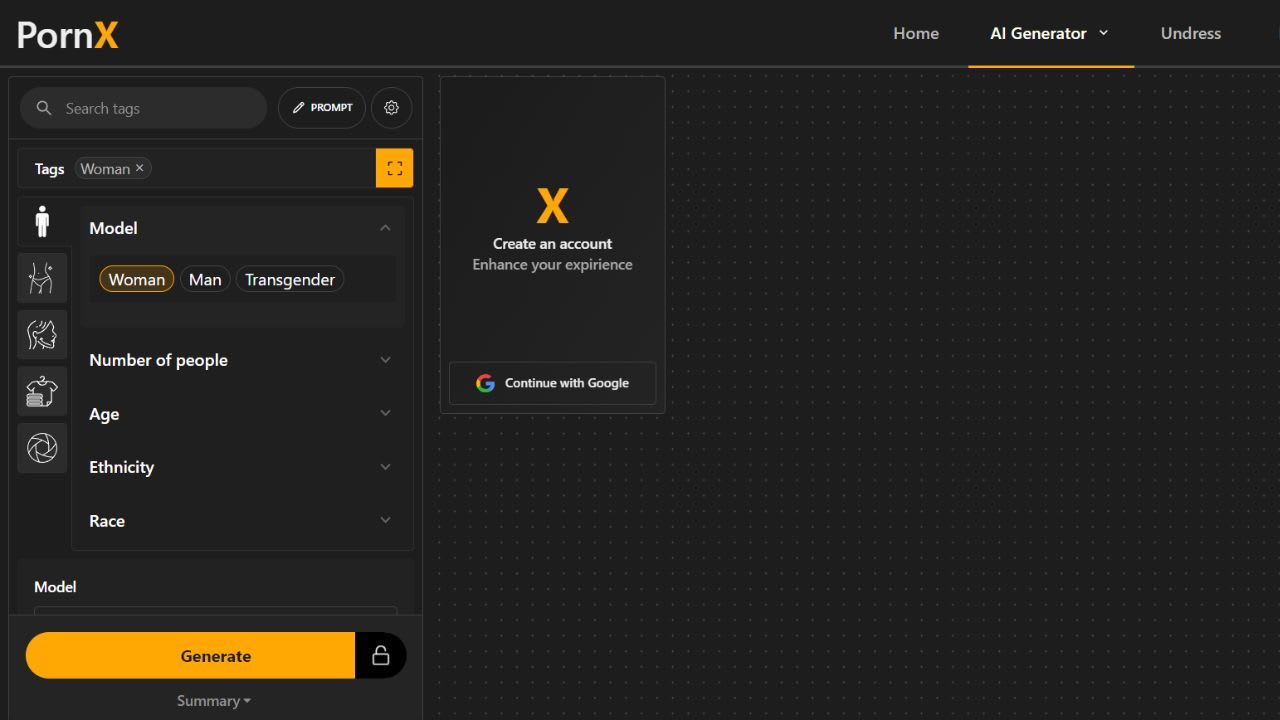Select the Man model option
This screenshot has height=720, width=1280.
205,279
